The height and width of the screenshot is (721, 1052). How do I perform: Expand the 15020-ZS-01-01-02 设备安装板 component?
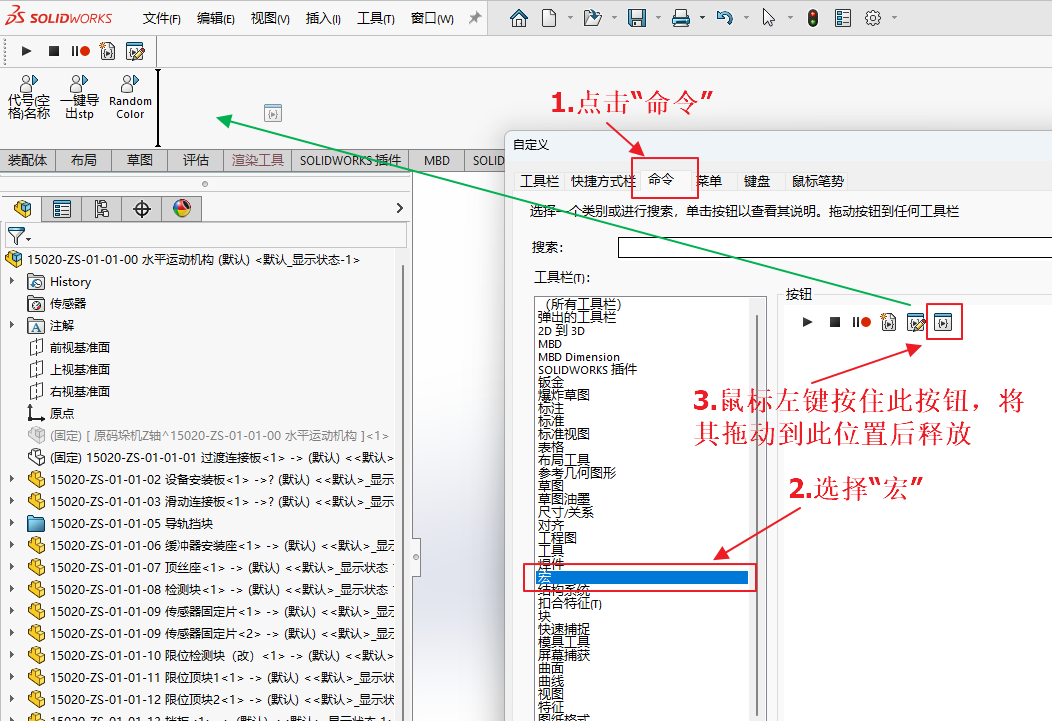12,479
